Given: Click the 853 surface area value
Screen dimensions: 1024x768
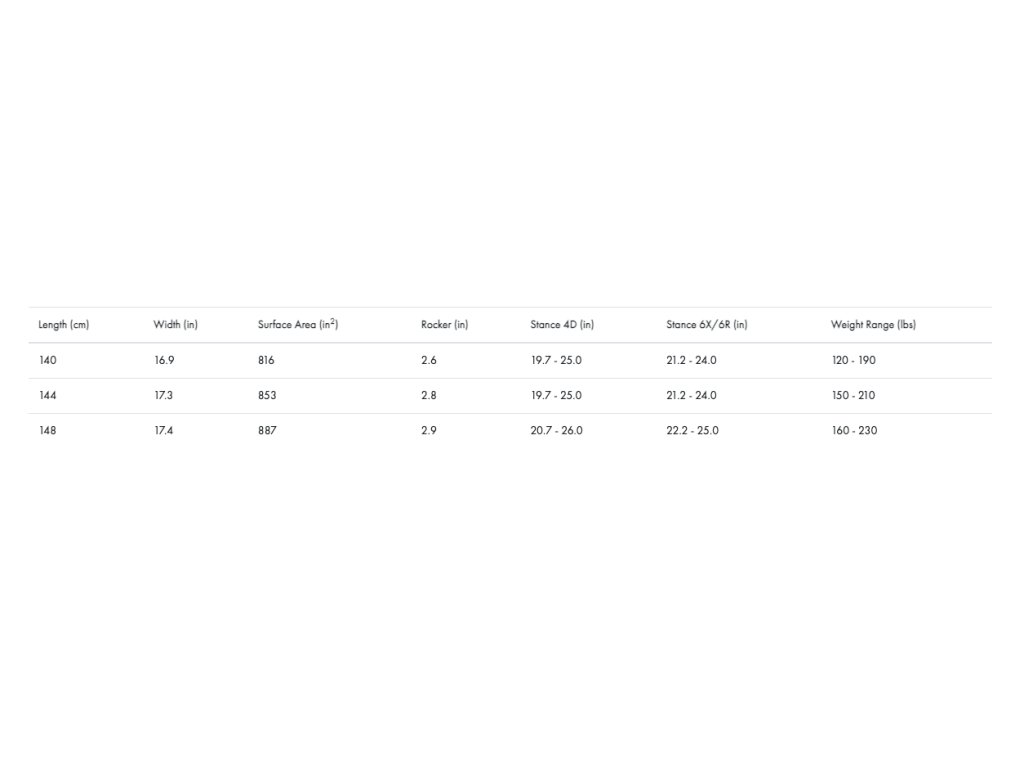Looking at the screenshot, I should point(267,395).
